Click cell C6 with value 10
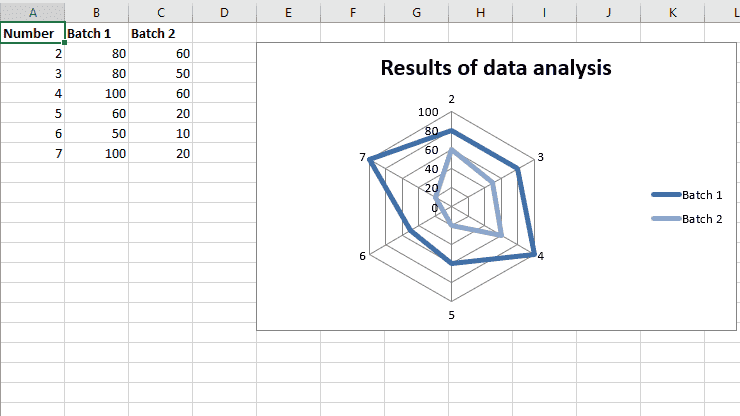This screenshot has width=740, height=416. [160, 133]
